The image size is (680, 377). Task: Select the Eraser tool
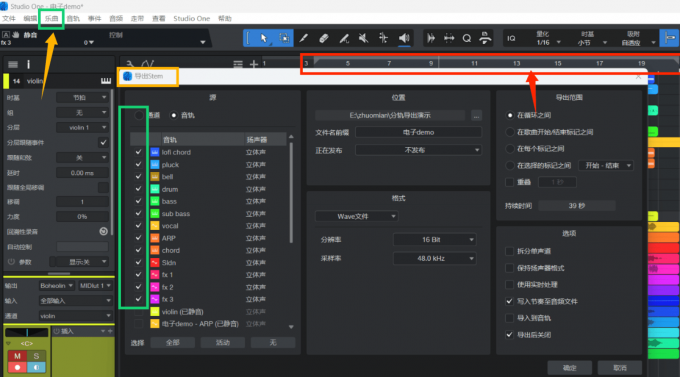tap(324, 38)
